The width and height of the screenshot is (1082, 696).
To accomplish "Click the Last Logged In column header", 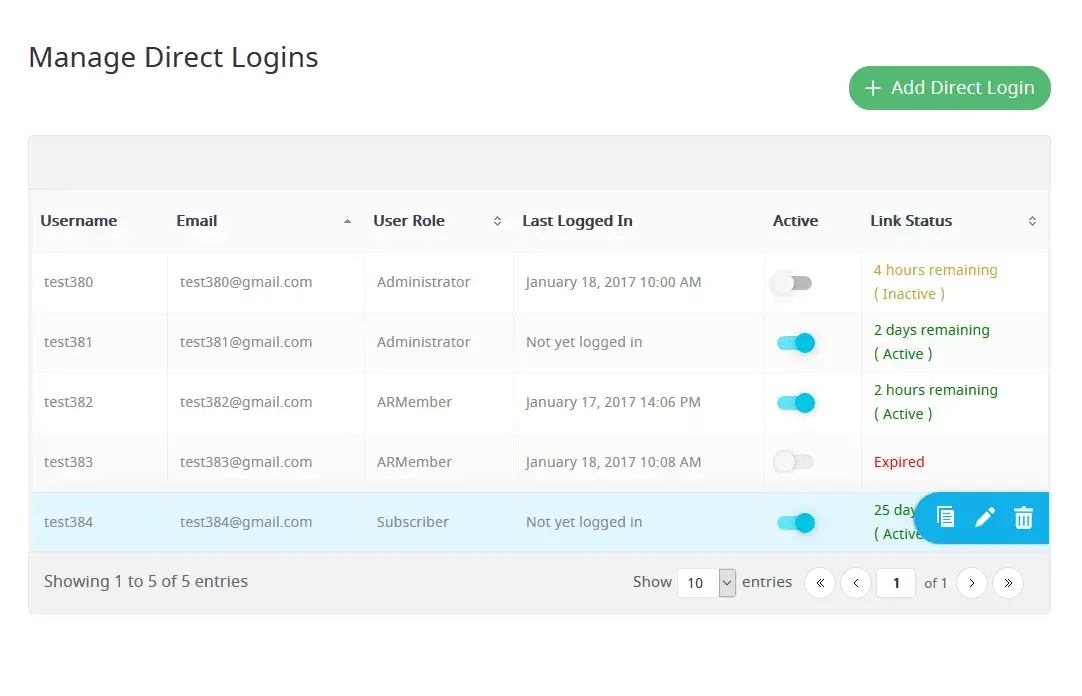I will 577,221.
